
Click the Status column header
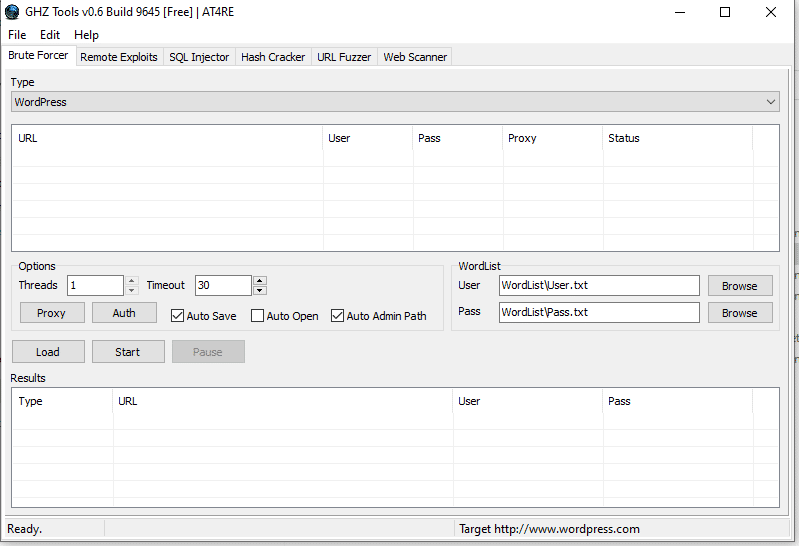point(677,138)
